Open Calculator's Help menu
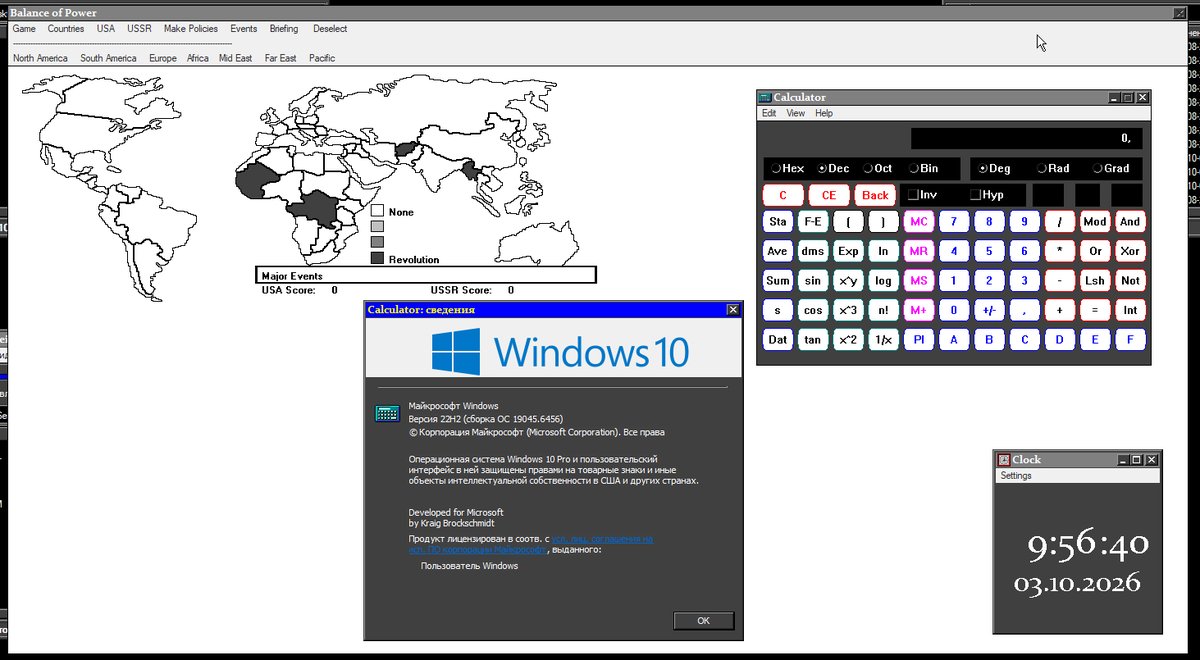The width and height of the screenshot is (1200, 660). point(824,113)
